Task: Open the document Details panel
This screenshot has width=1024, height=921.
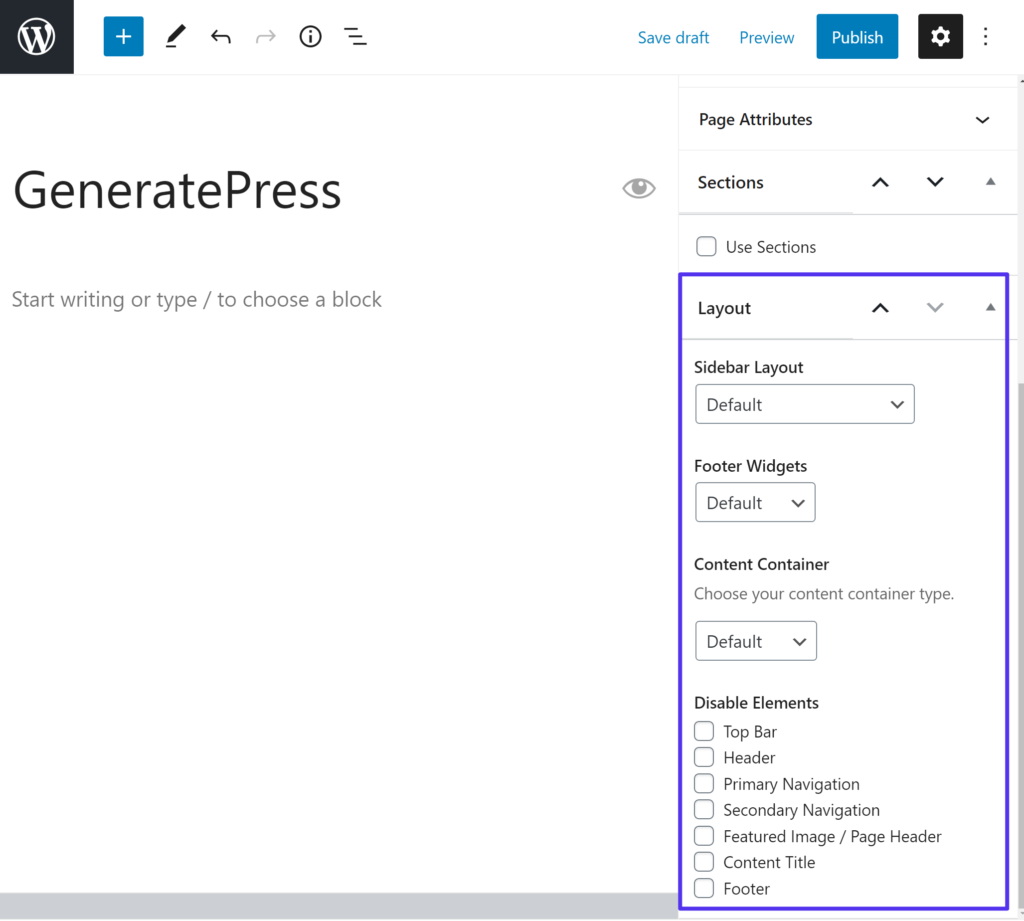Action: tap(310, 36)
